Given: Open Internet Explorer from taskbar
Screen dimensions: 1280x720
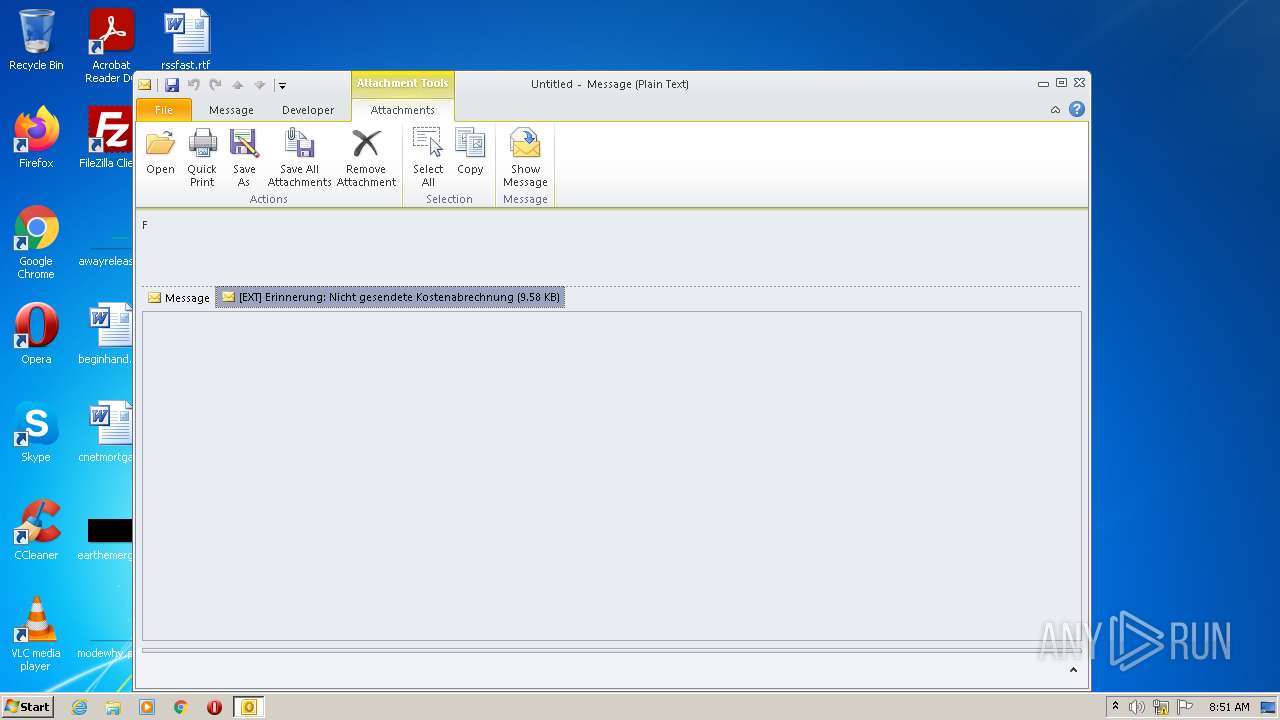Looking at the screenshot, I should (x=80, y=707).
